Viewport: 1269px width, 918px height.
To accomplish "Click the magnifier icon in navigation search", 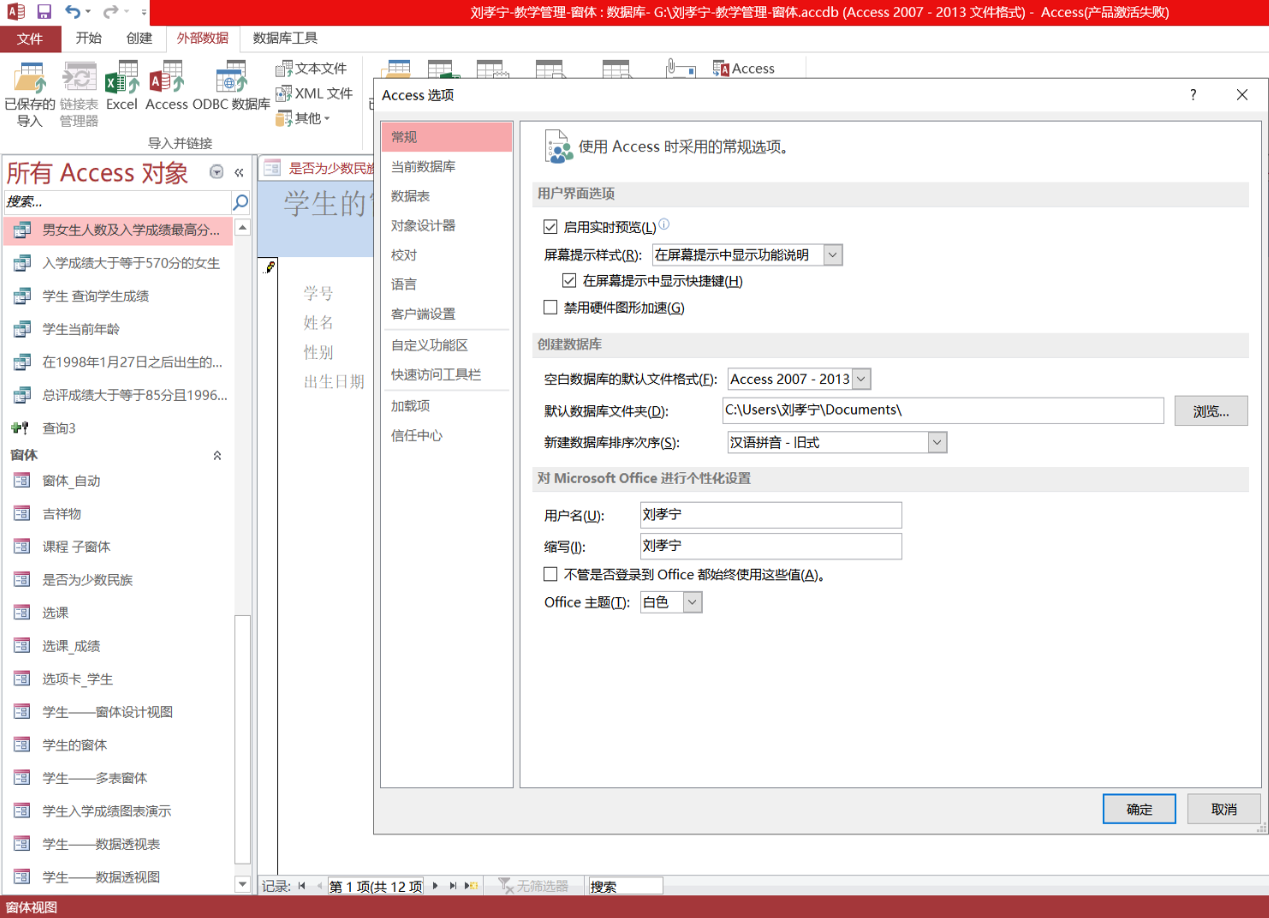I will pos(240,202).
